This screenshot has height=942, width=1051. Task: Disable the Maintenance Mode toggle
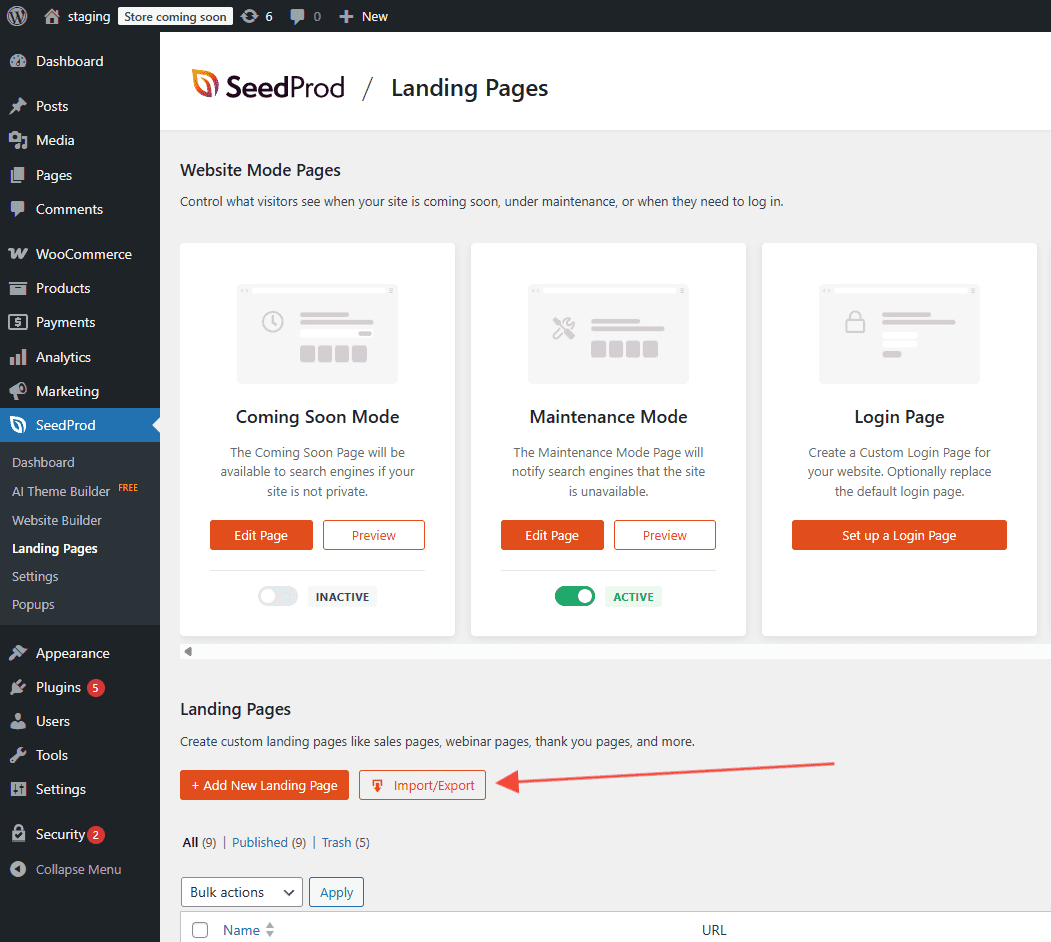(x=575, y=597)
